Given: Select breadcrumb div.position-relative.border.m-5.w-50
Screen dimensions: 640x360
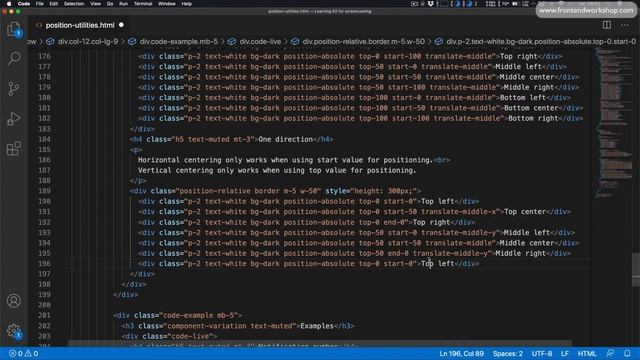Looking at the screenshot, I should pyautogui.click(x=363, y=41).
